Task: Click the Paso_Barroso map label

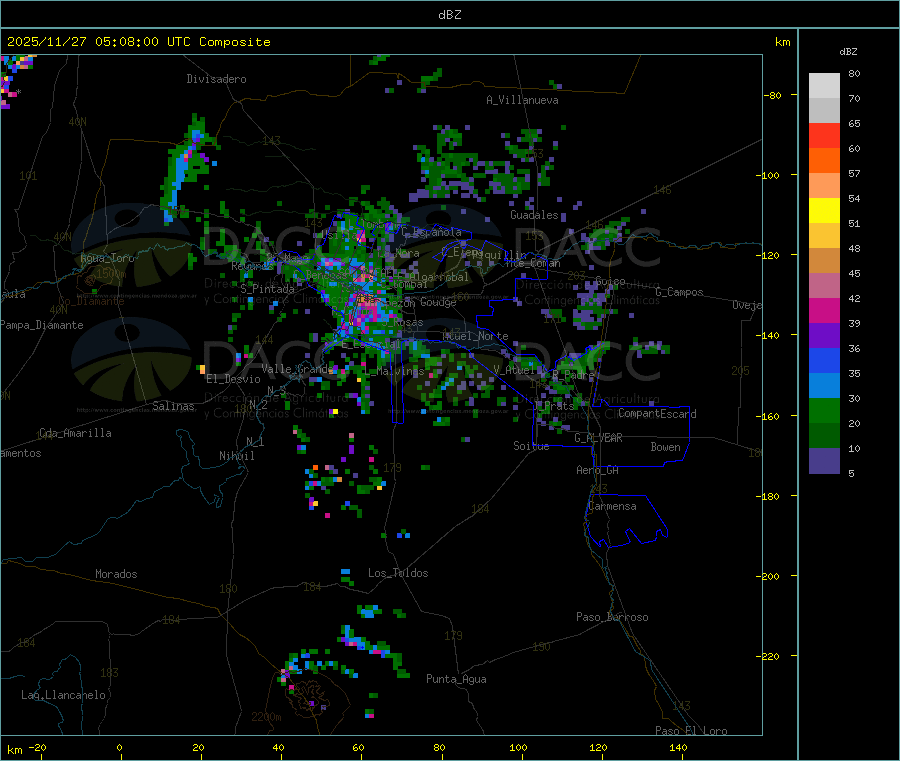Action: [612, 617]
